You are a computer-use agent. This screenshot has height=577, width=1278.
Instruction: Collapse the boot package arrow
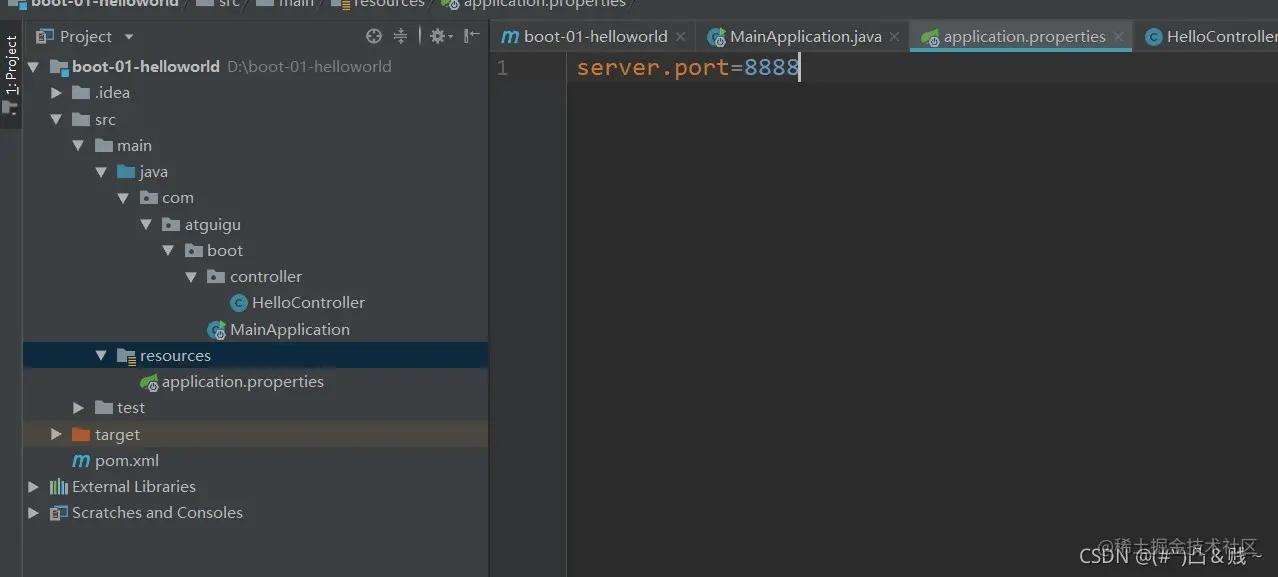point(168,251)
